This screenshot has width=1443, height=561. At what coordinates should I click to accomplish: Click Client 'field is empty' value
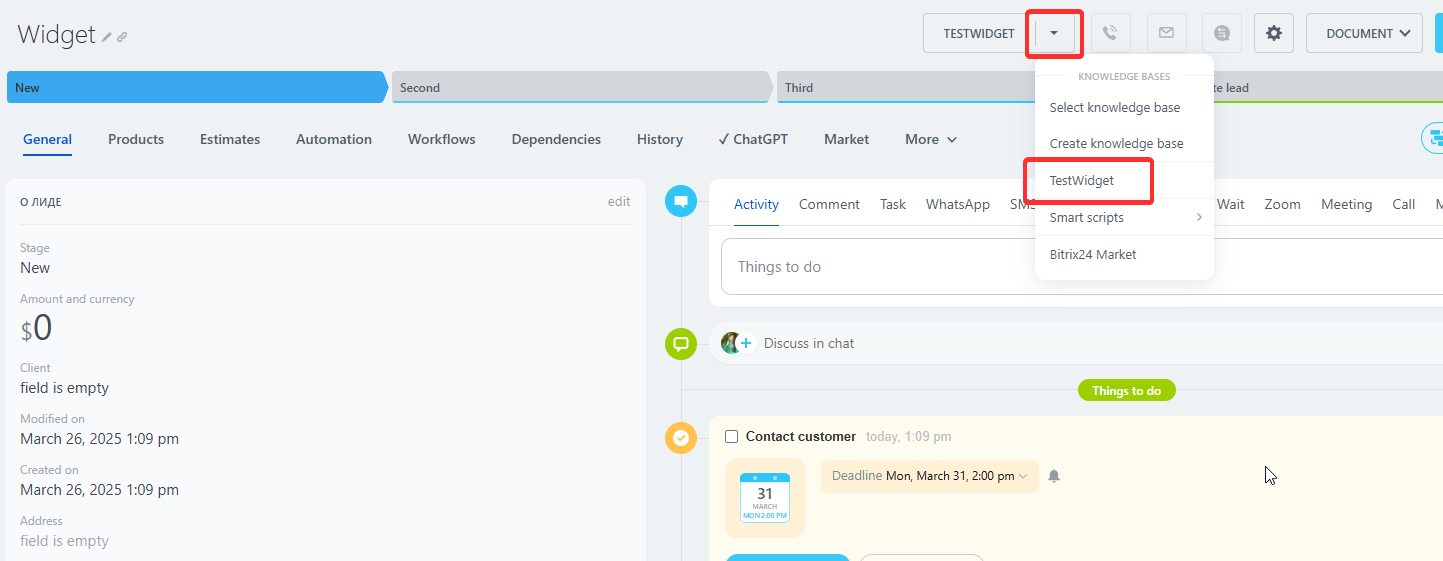(65, 388)
